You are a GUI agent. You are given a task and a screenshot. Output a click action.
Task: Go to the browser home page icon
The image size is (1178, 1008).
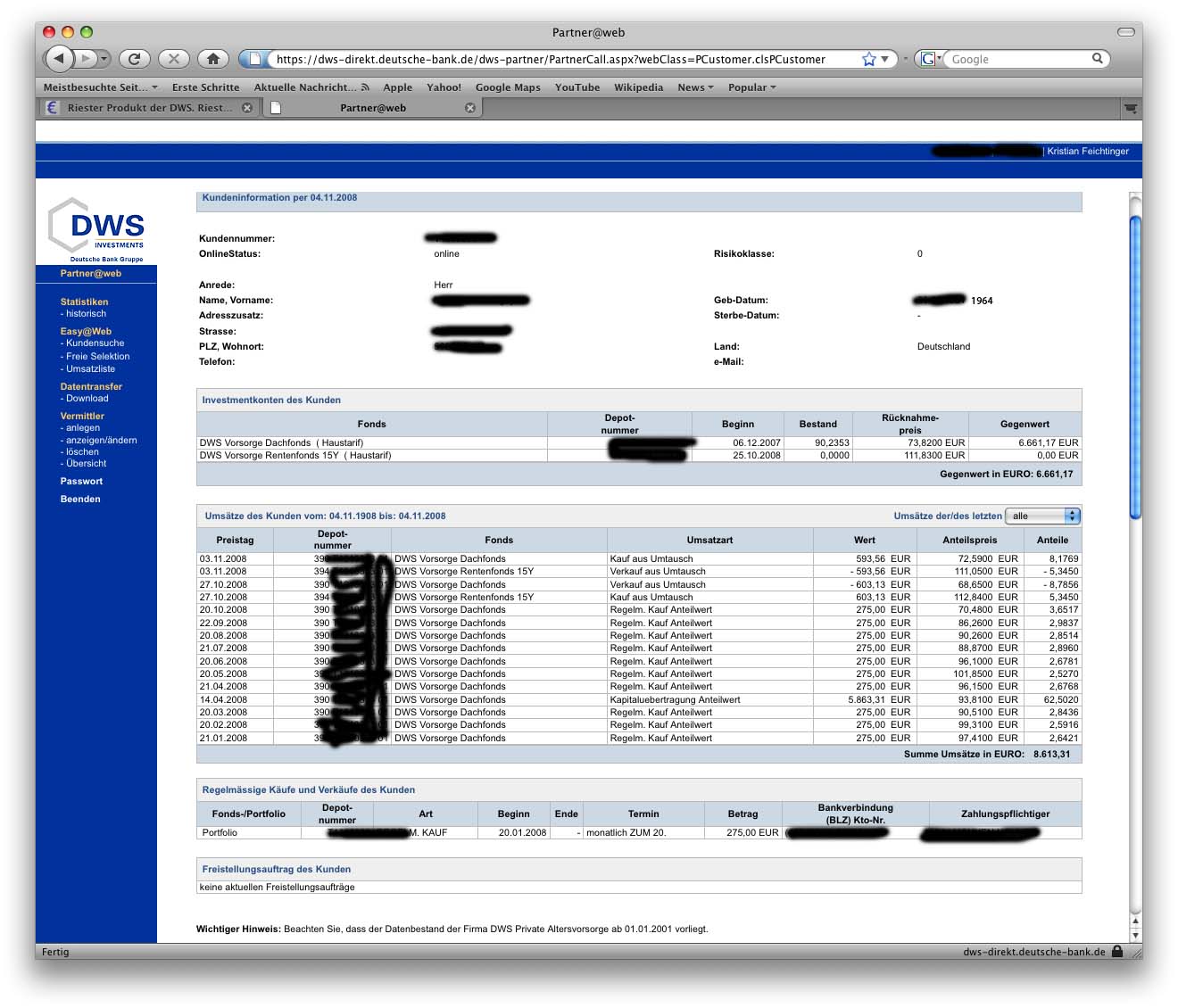212,59
